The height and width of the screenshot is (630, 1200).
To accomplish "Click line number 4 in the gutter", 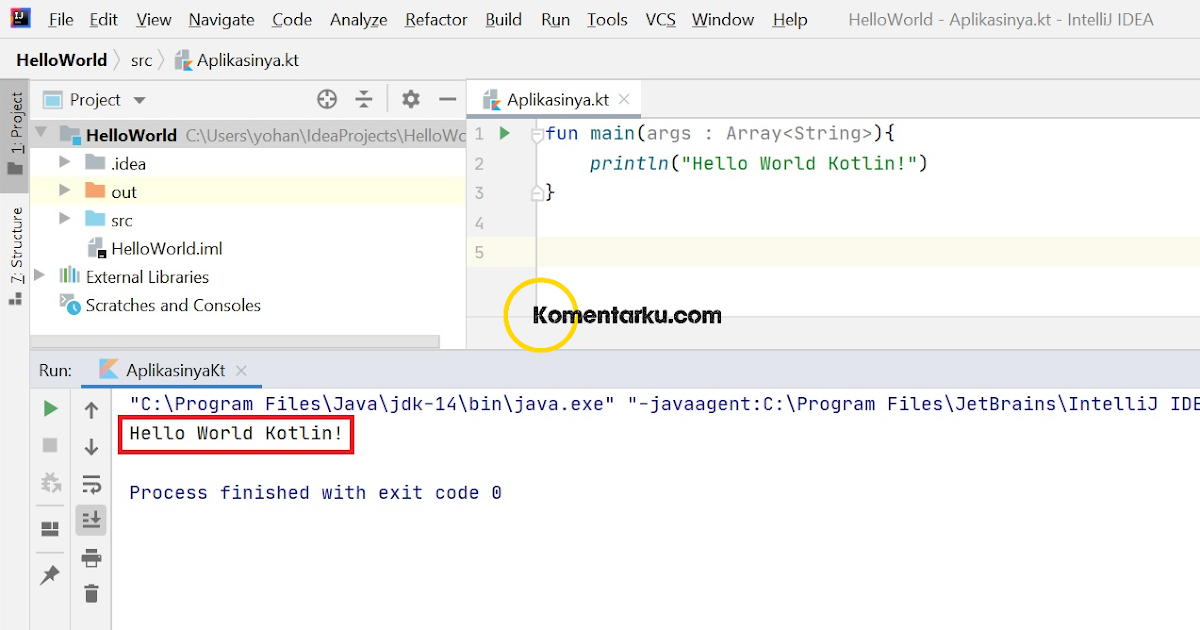I will pos(480,222).
